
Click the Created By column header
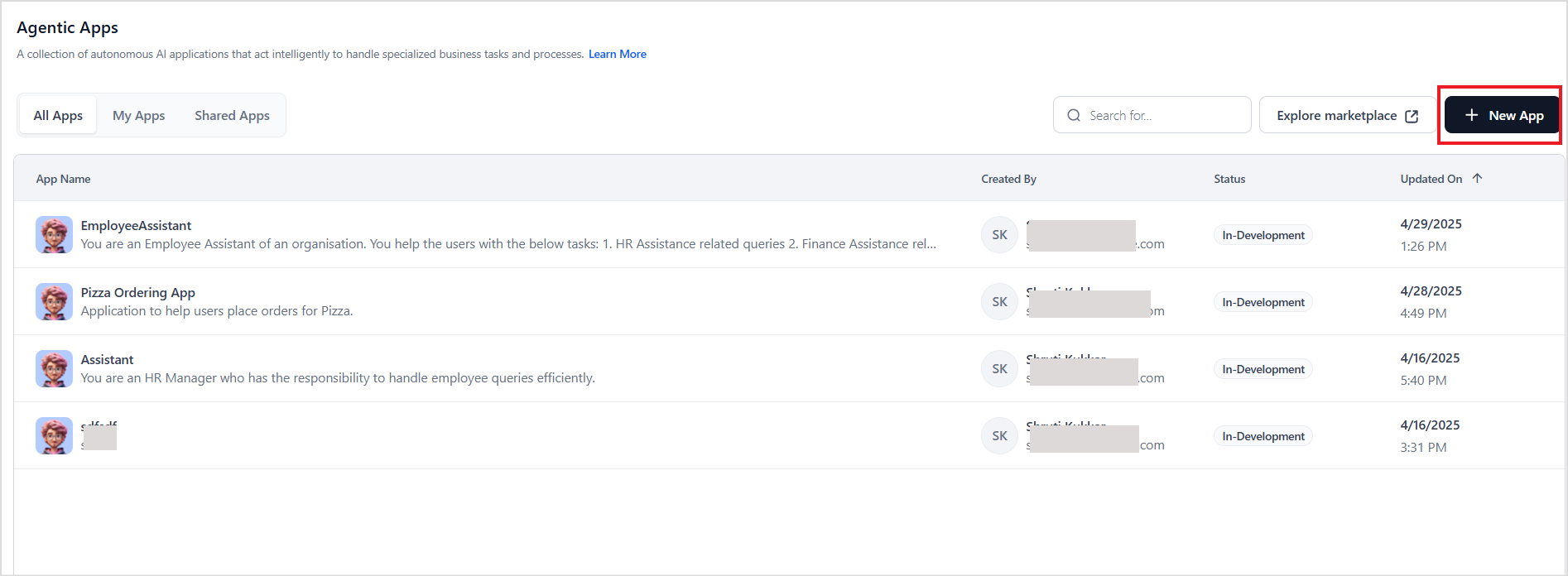pyautogui.click(x=1008, y=180)
